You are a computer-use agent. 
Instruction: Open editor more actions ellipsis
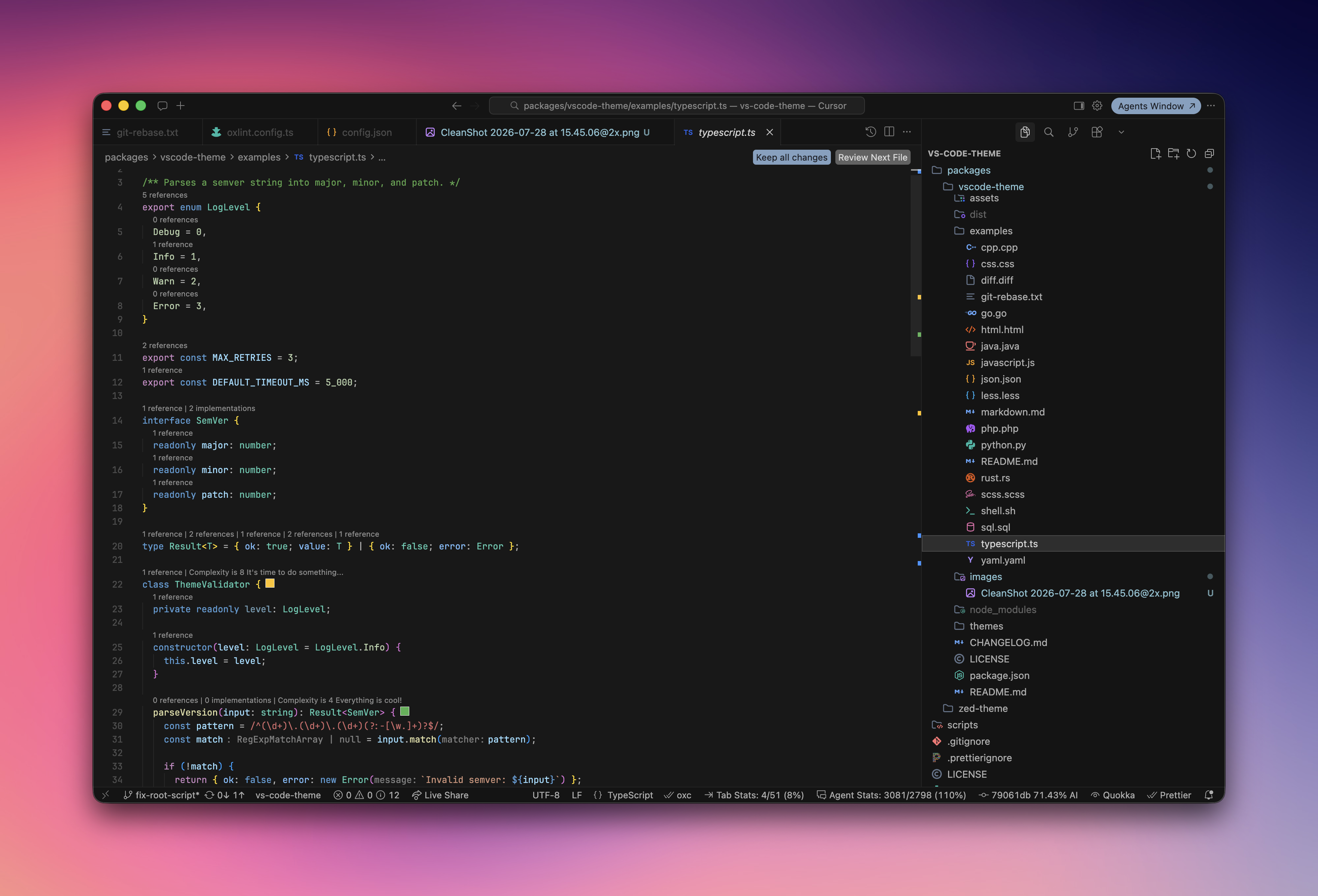point(907,132)
